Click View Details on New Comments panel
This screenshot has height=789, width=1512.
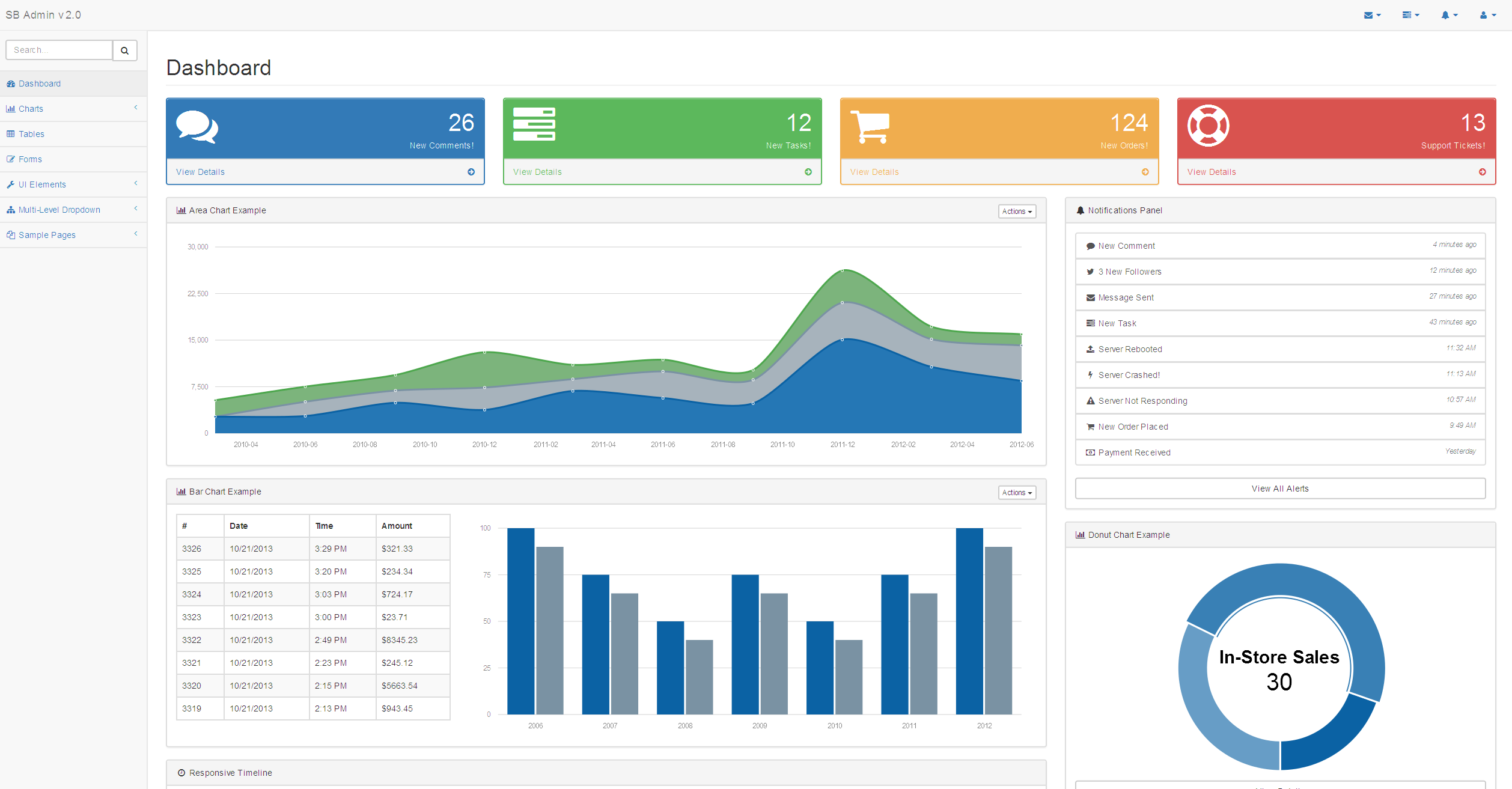point(198,171)
